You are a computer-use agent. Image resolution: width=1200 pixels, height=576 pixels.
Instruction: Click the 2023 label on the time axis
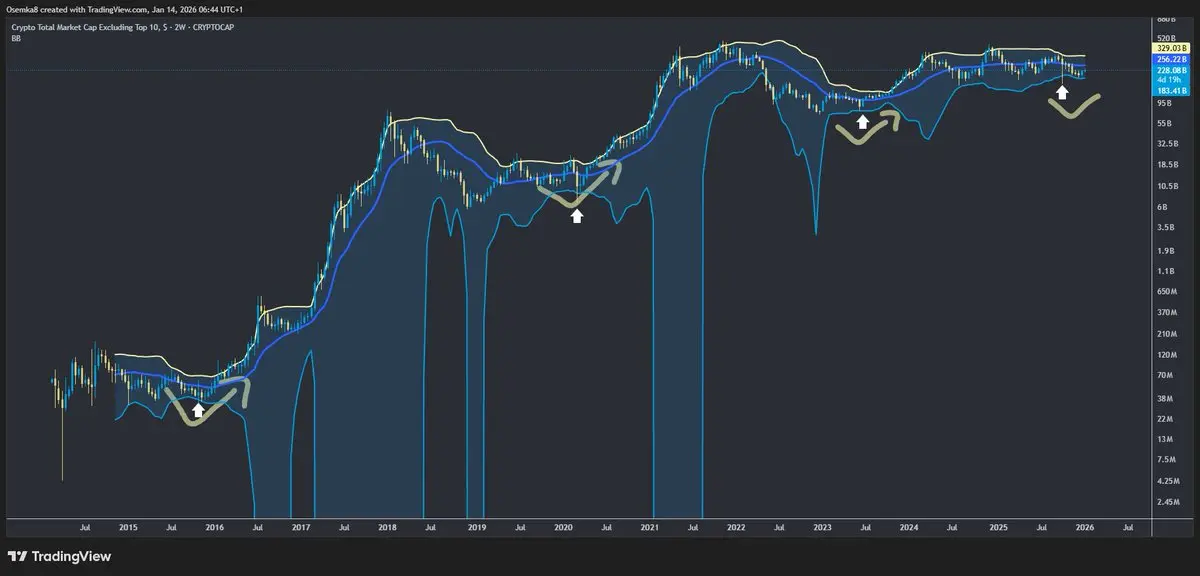pyautogui.click(x=823, y=525)
